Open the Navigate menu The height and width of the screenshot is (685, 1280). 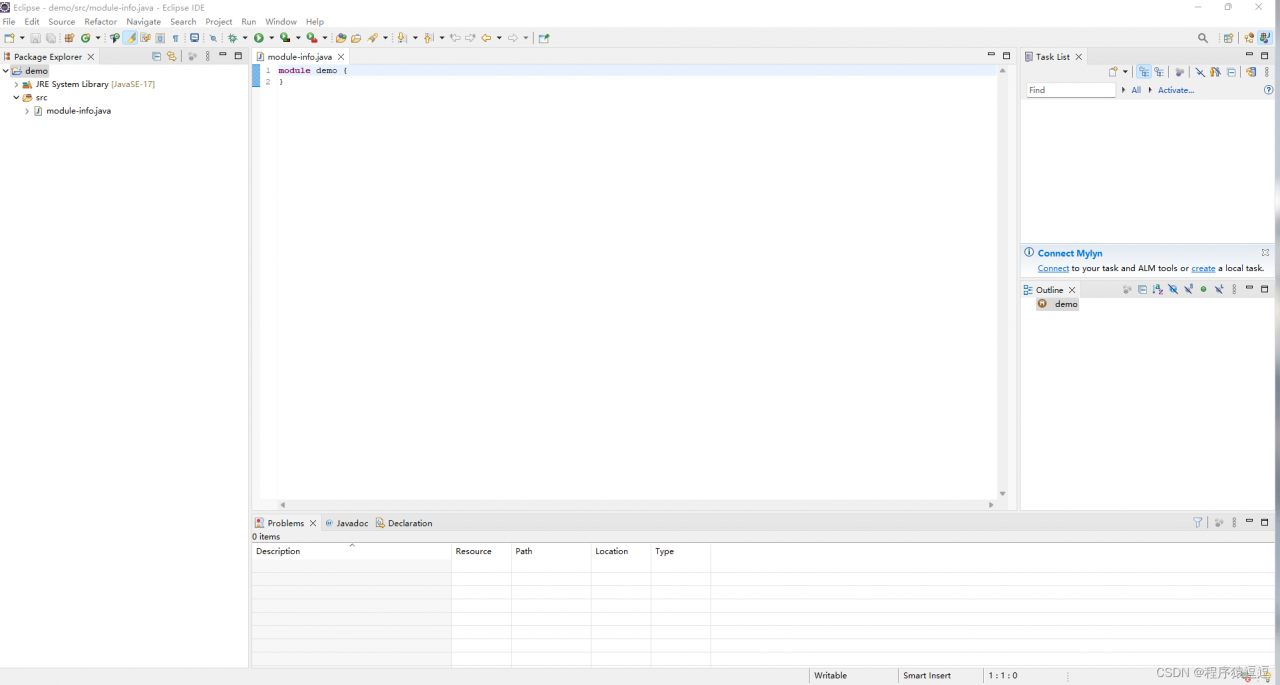point(144,21)
